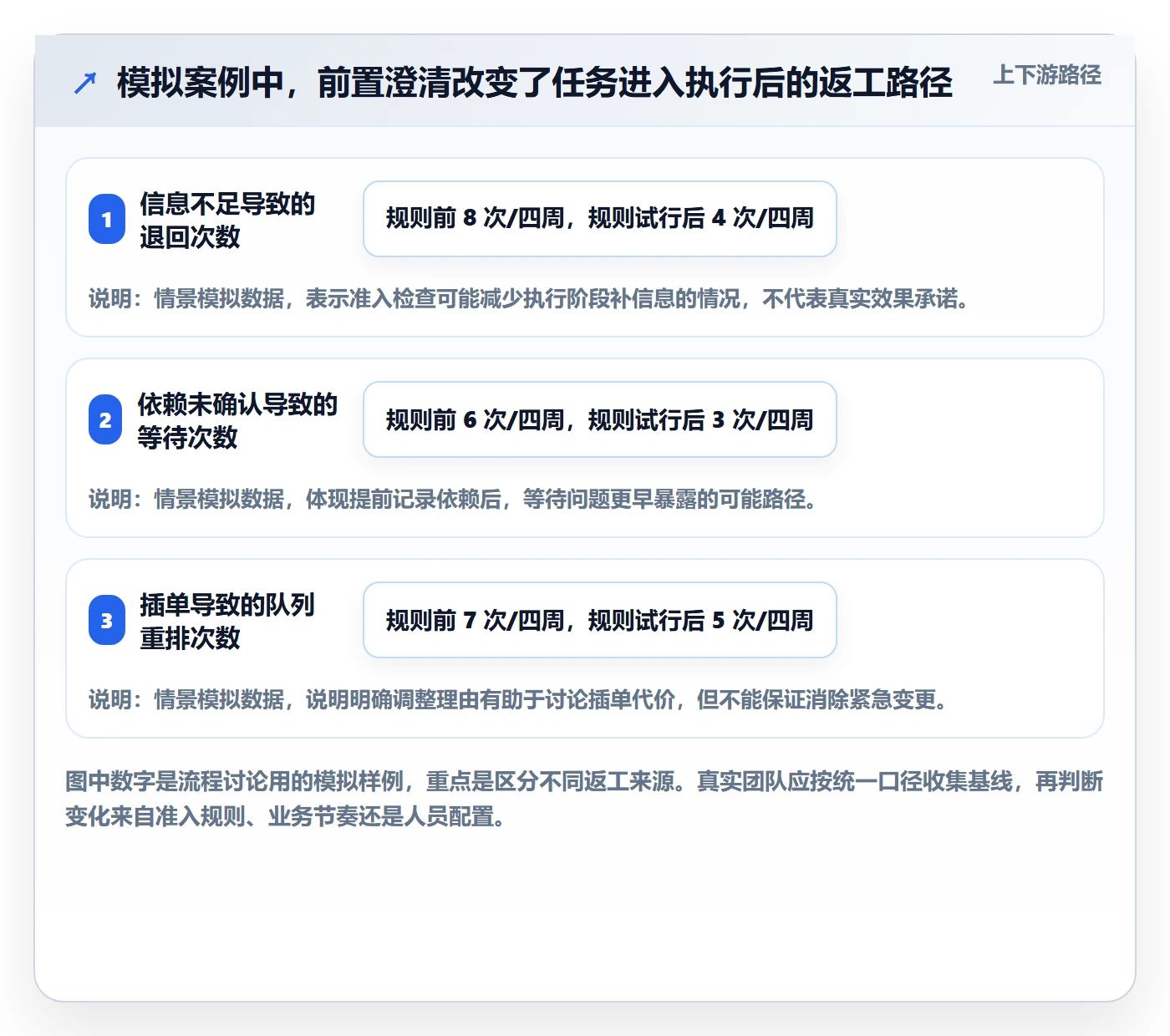Click the footer paragraph starting 图中数字是流程讨论用的模拟样例
Screen dimensions: 1170x1036
[585, 799]
